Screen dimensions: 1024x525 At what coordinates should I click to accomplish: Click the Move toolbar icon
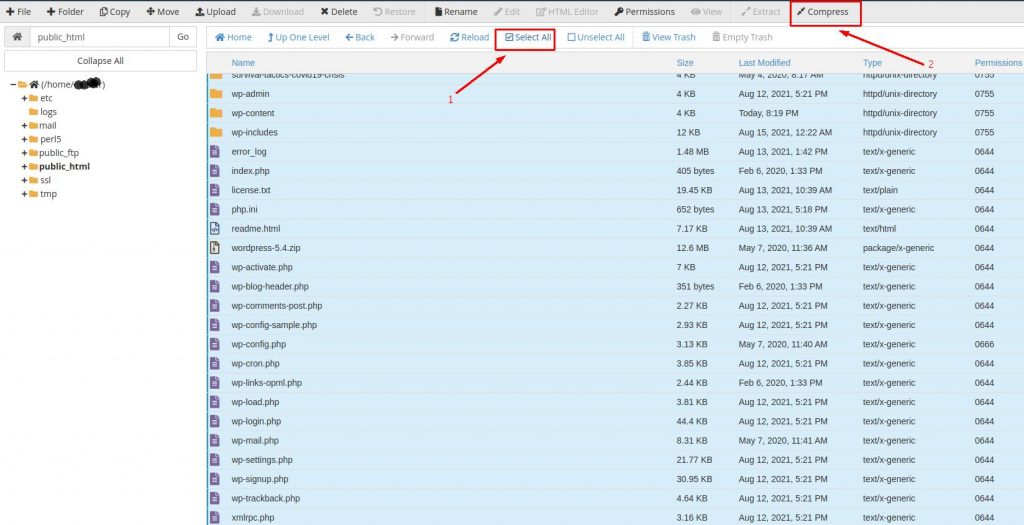[162, 12]
